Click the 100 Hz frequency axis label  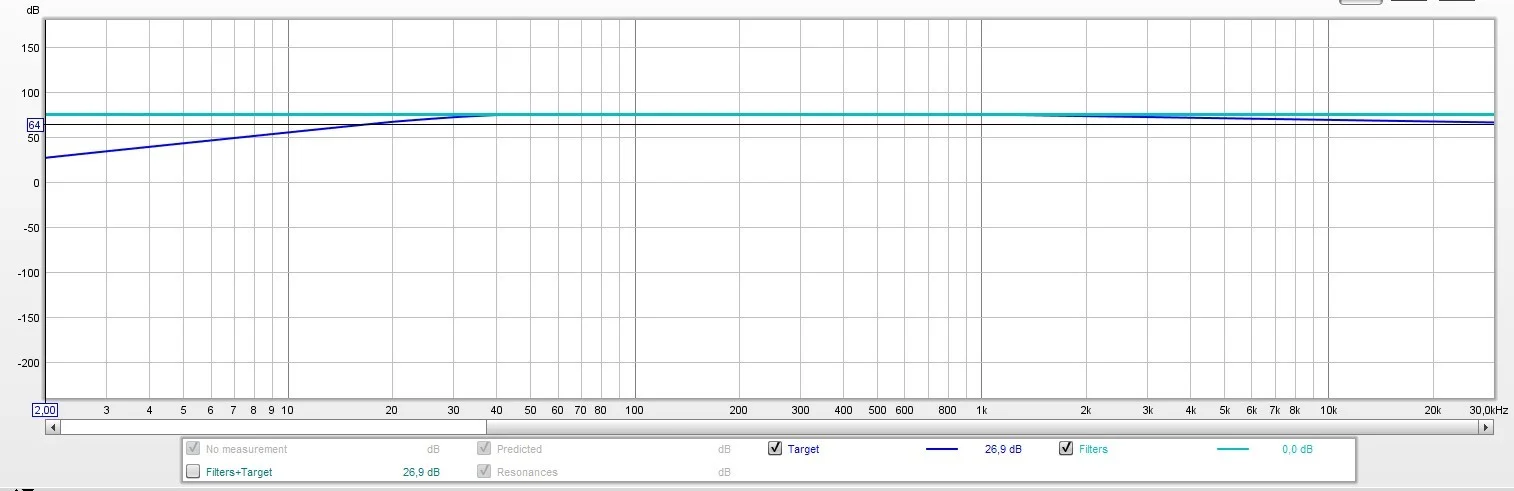(x=634, y=410)
